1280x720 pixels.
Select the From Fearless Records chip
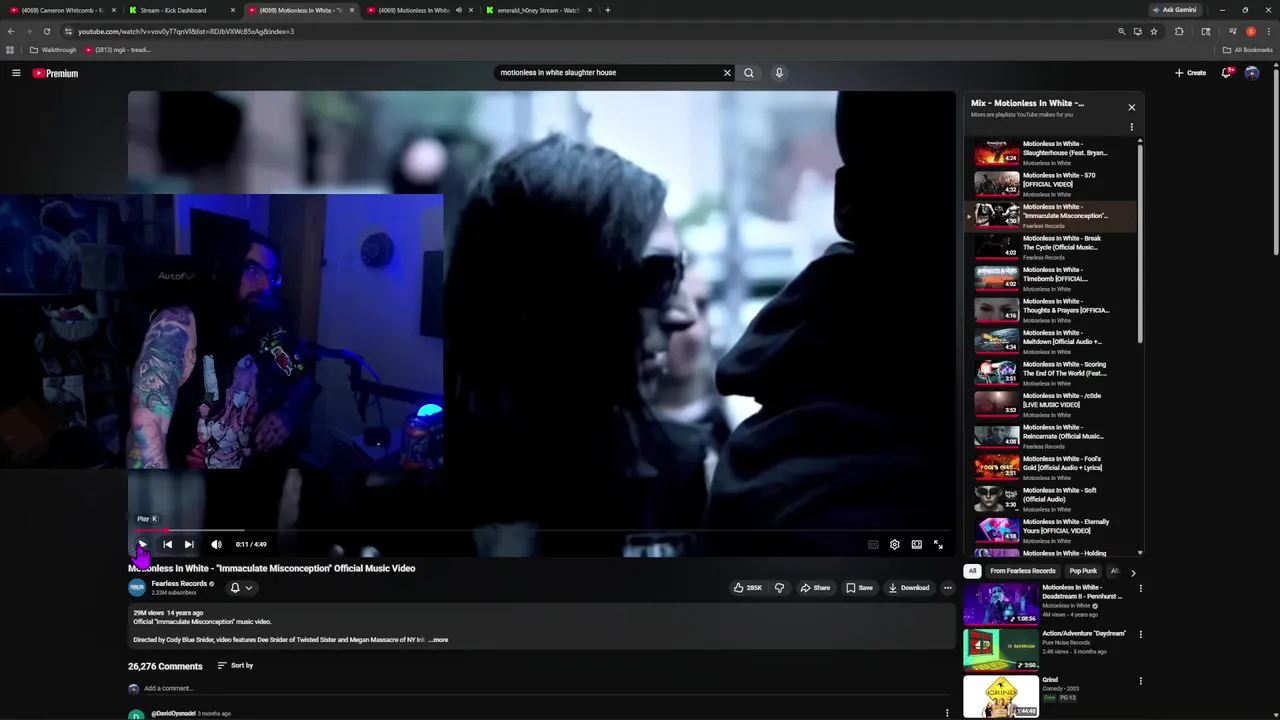tap(1023, 571)
